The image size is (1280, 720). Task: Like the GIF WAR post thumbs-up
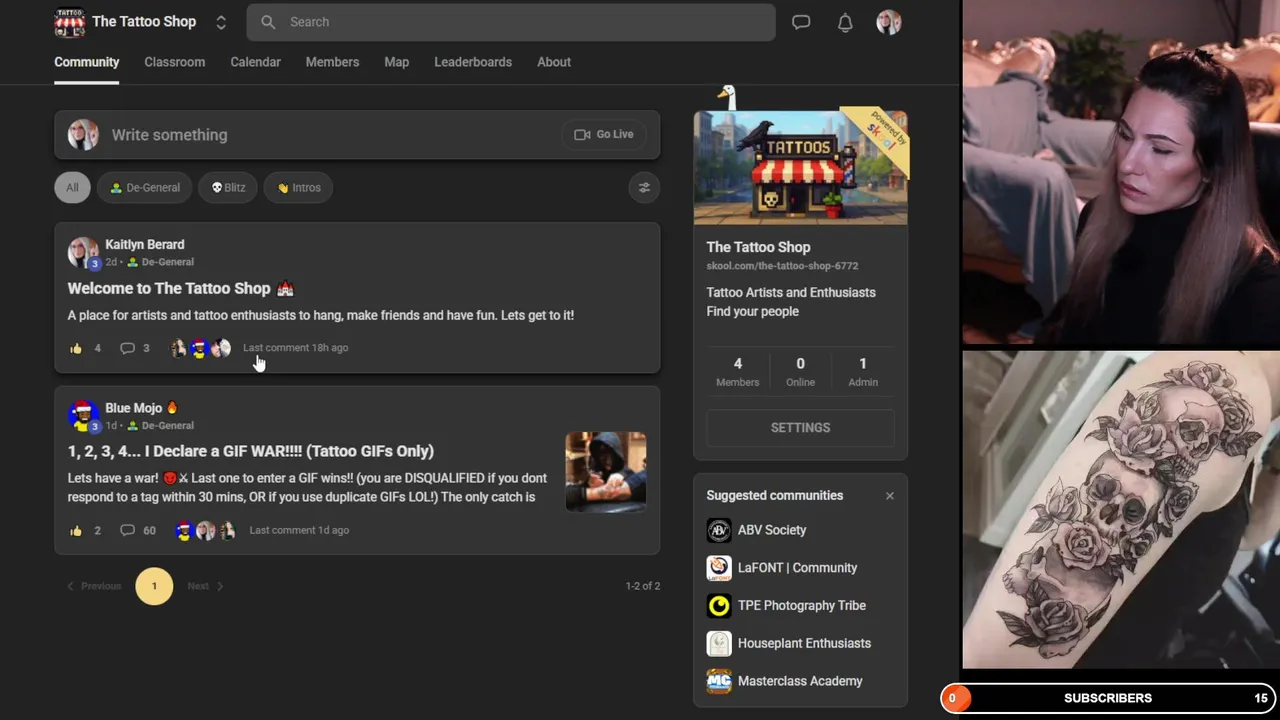click(76, 531)
